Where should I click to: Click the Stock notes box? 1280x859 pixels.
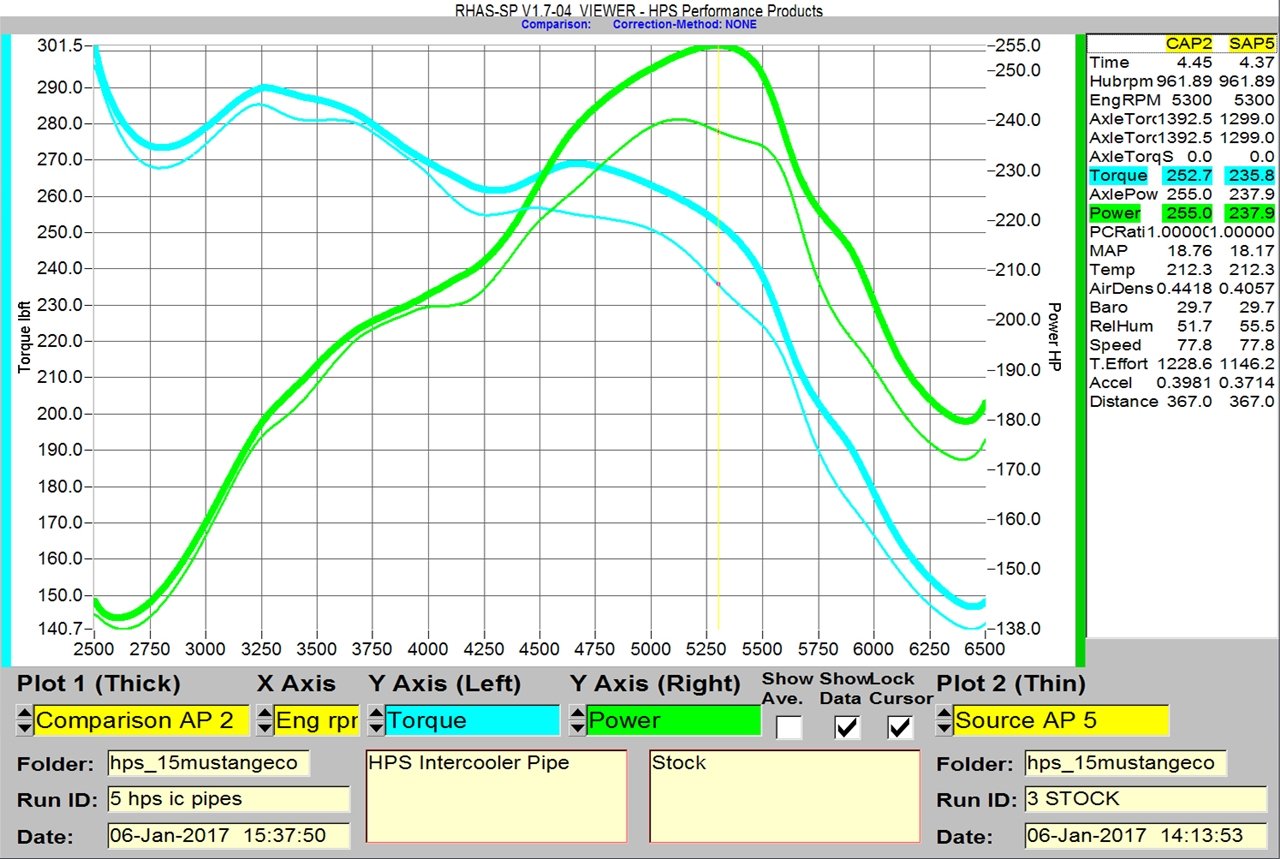785,796
